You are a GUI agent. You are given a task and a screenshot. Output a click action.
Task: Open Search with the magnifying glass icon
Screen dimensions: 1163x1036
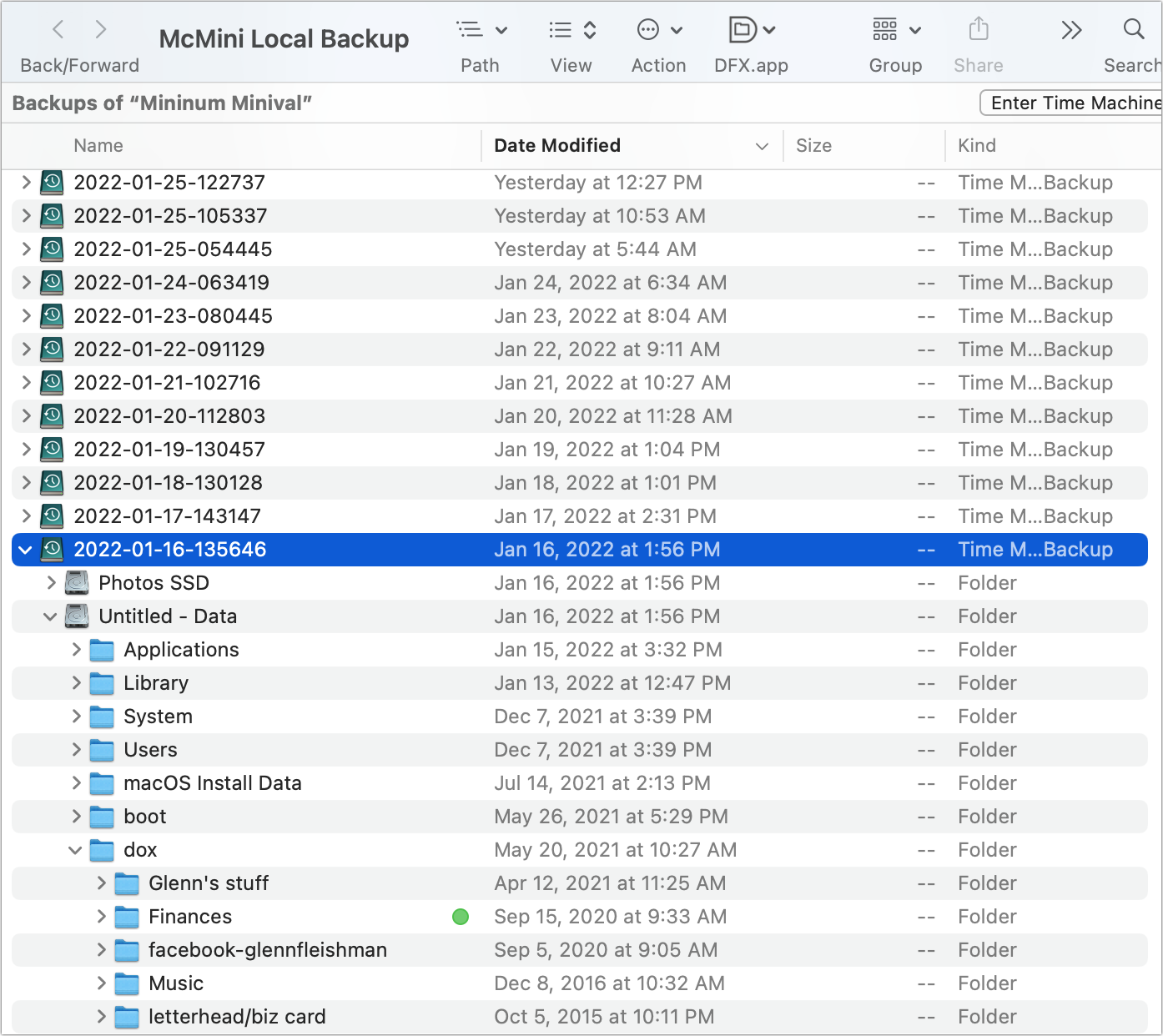pos(1133,30)
